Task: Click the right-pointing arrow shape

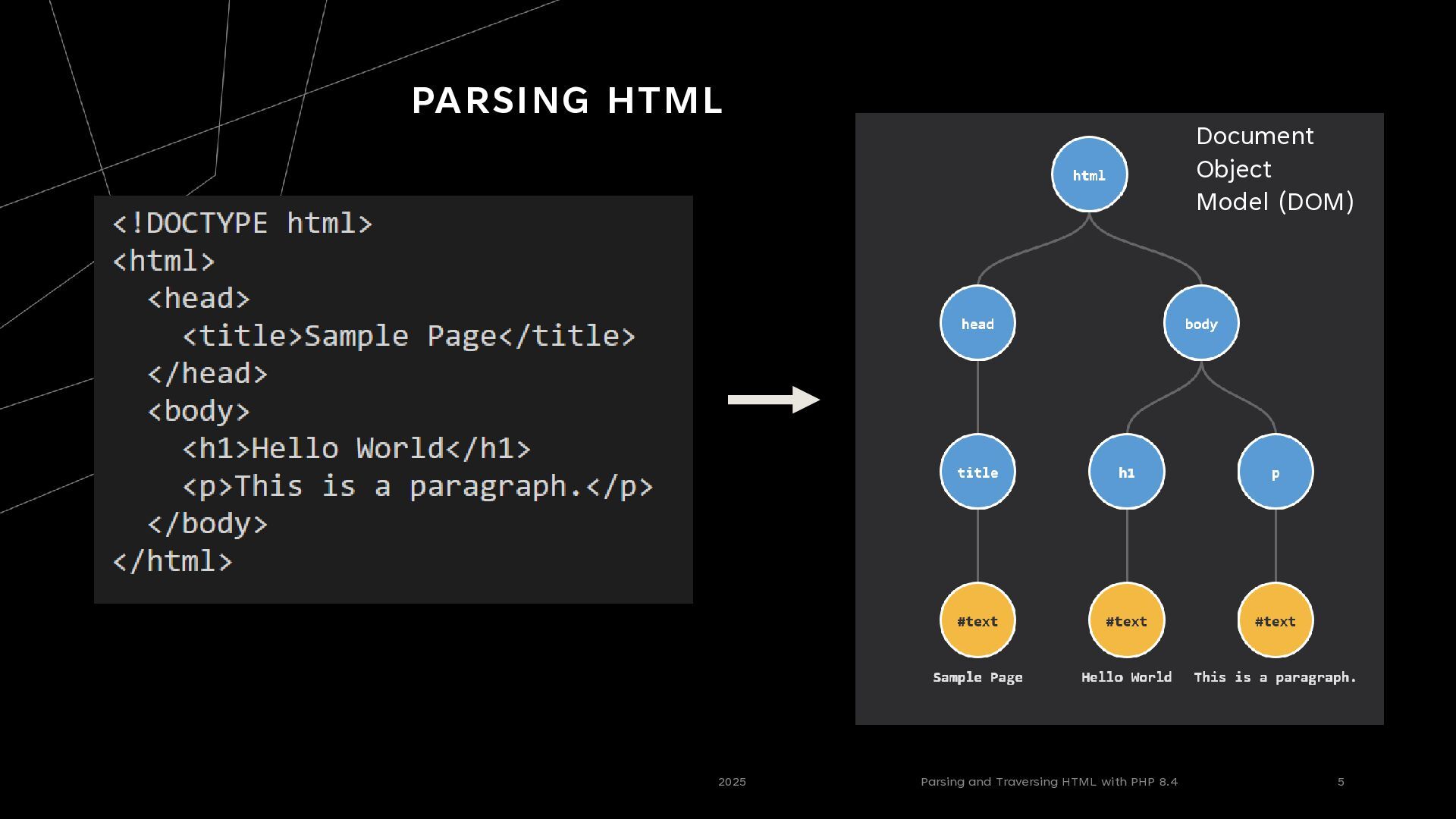Action: [773, 400]
